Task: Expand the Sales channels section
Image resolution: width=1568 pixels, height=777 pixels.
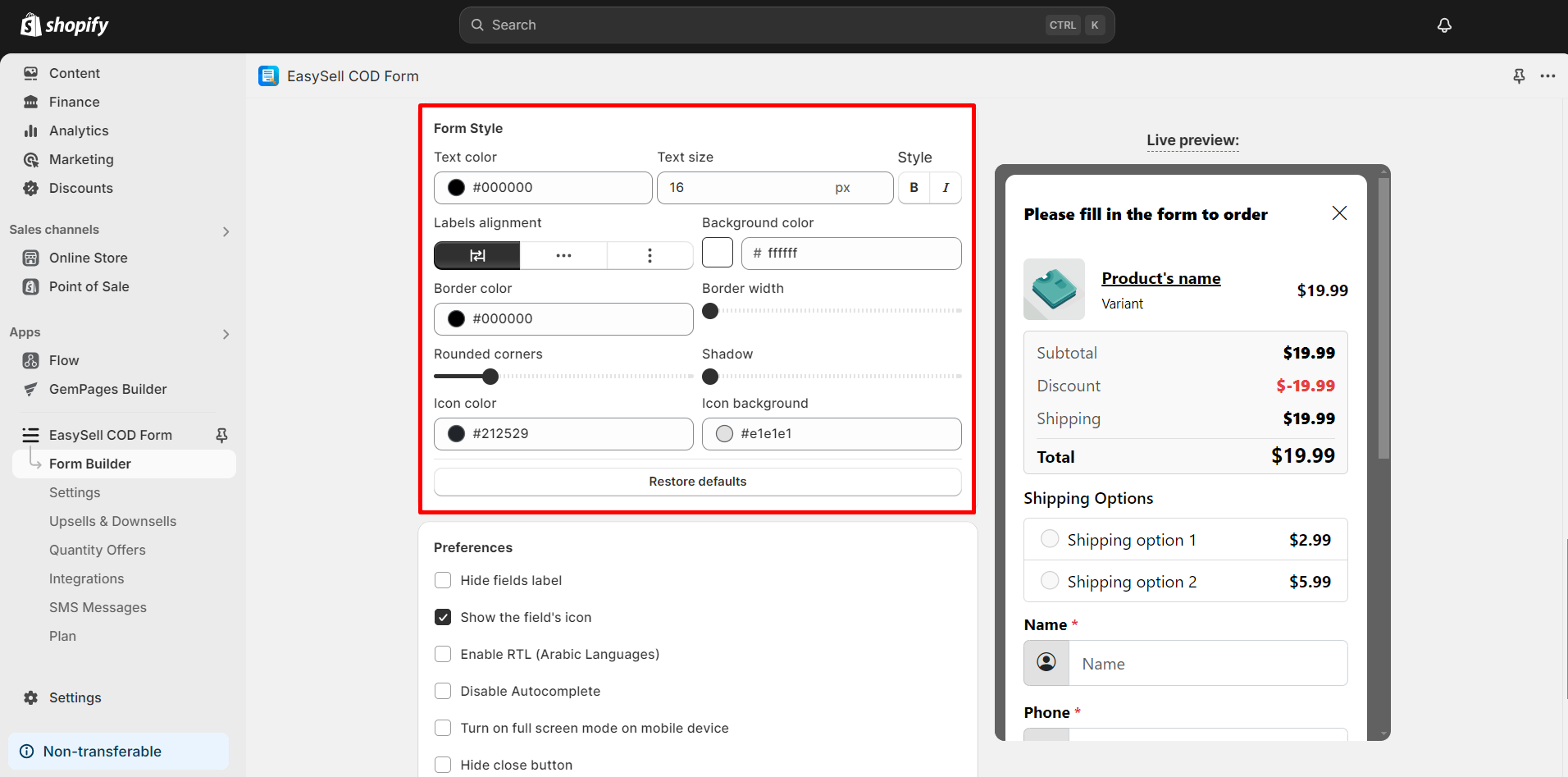Action: pos(226,231)
